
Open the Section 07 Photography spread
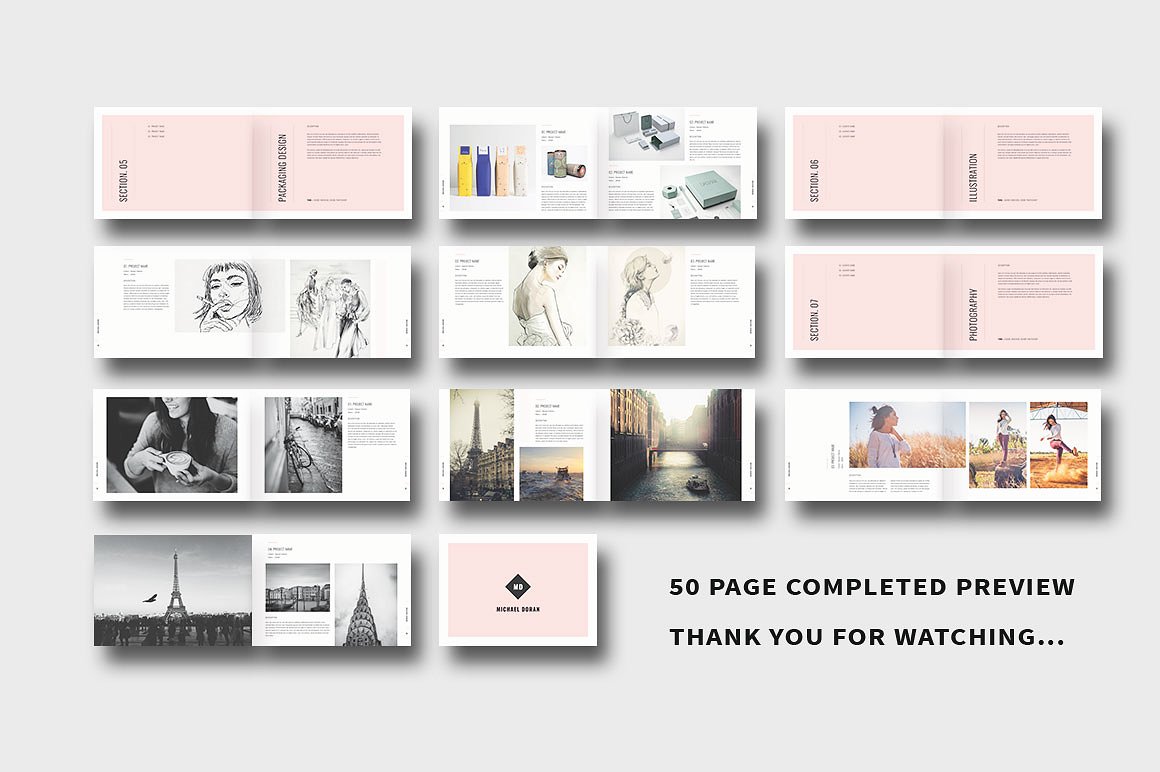coord(943,302)
